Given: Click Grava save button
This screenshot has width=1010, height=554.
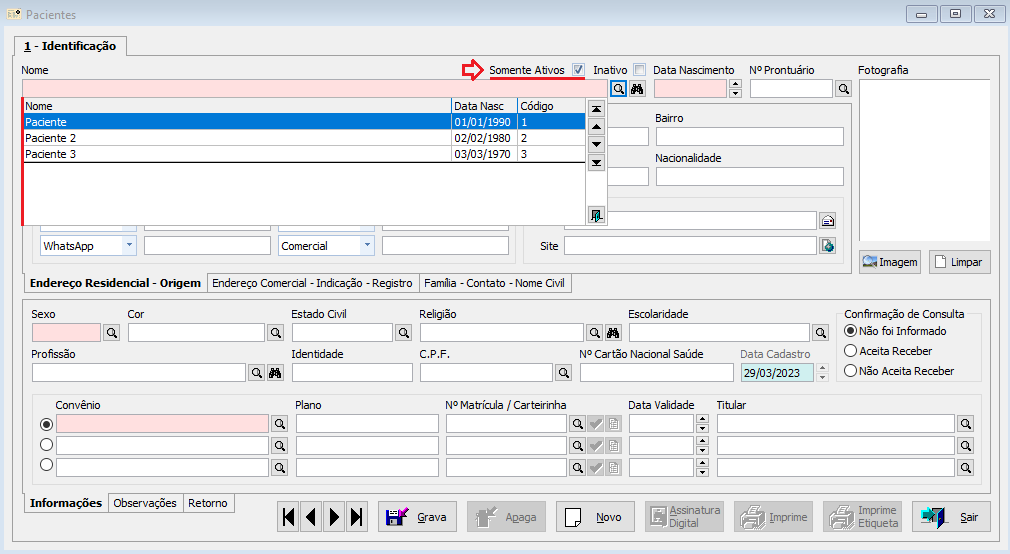Looking at the screenshot, I should tap(417, 517).
